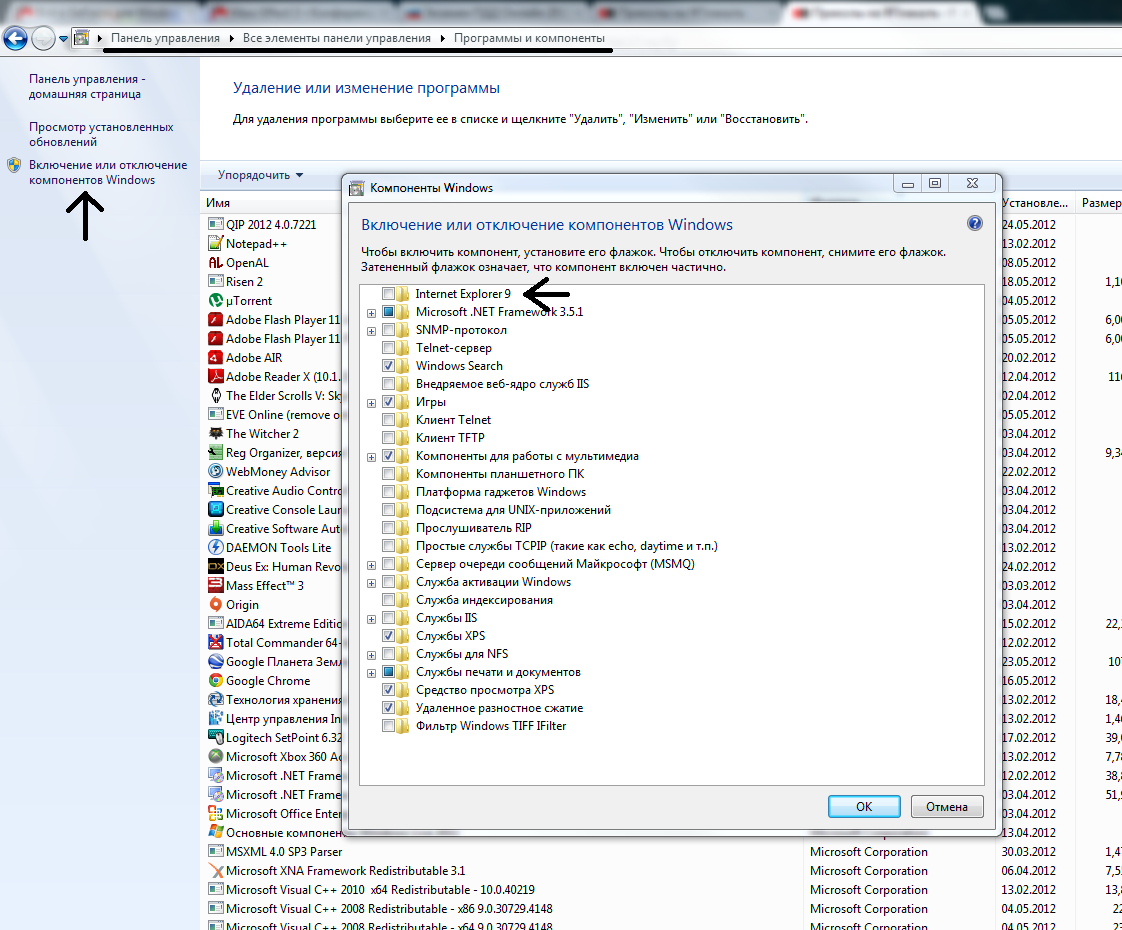This screenshot has height=930, width=1122.
Task: Expand the Служба активации Windows node
Action: tap(371, 583)
